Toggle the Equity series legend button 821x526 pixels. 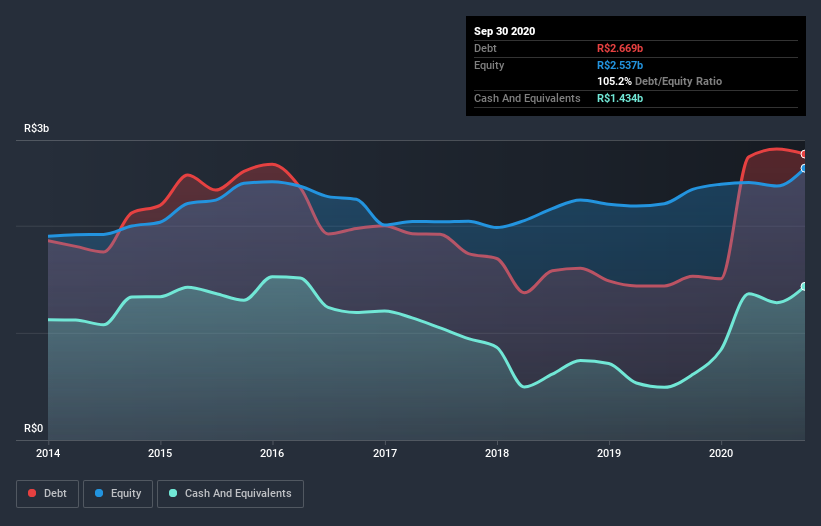pyautogui.click(x=118, y=494)
